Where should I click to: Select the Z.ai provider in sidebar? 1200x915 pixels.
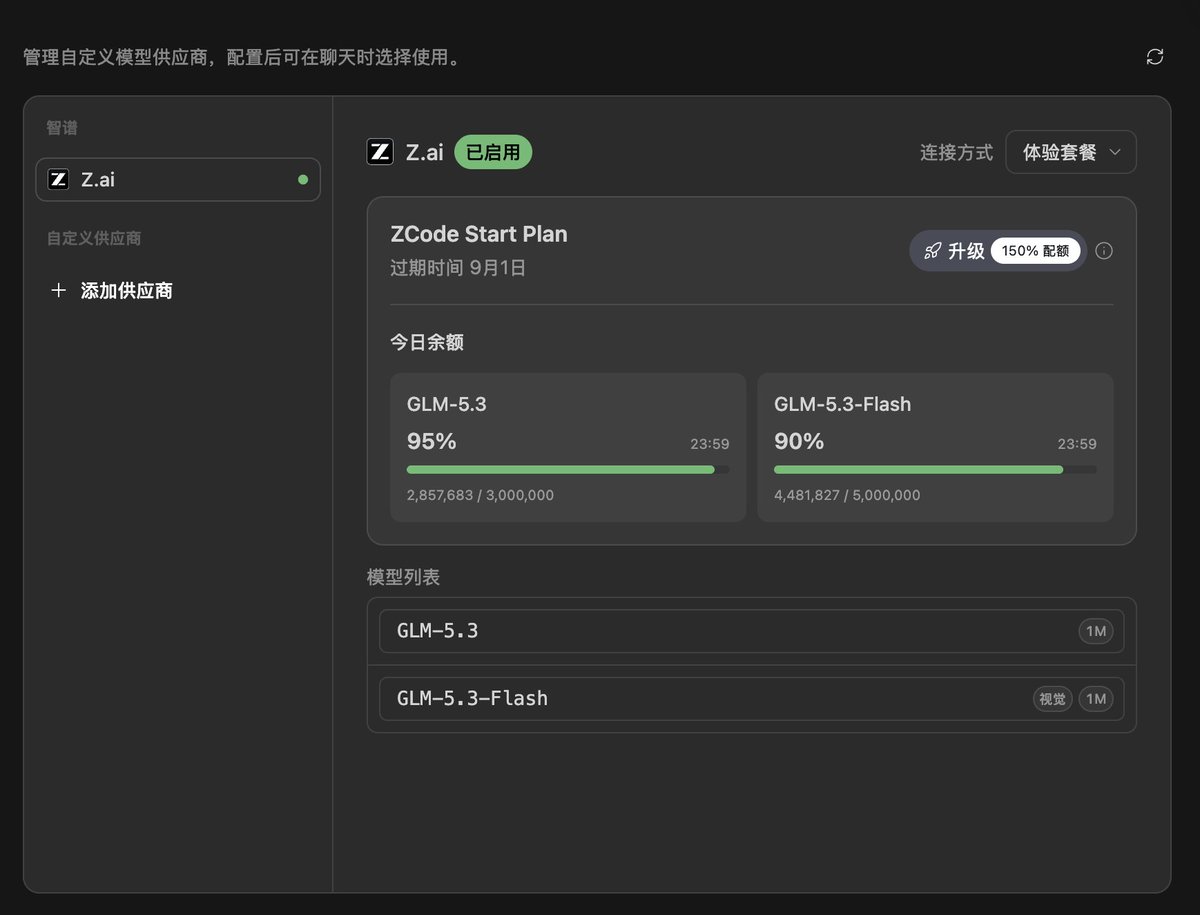(178, 180)
